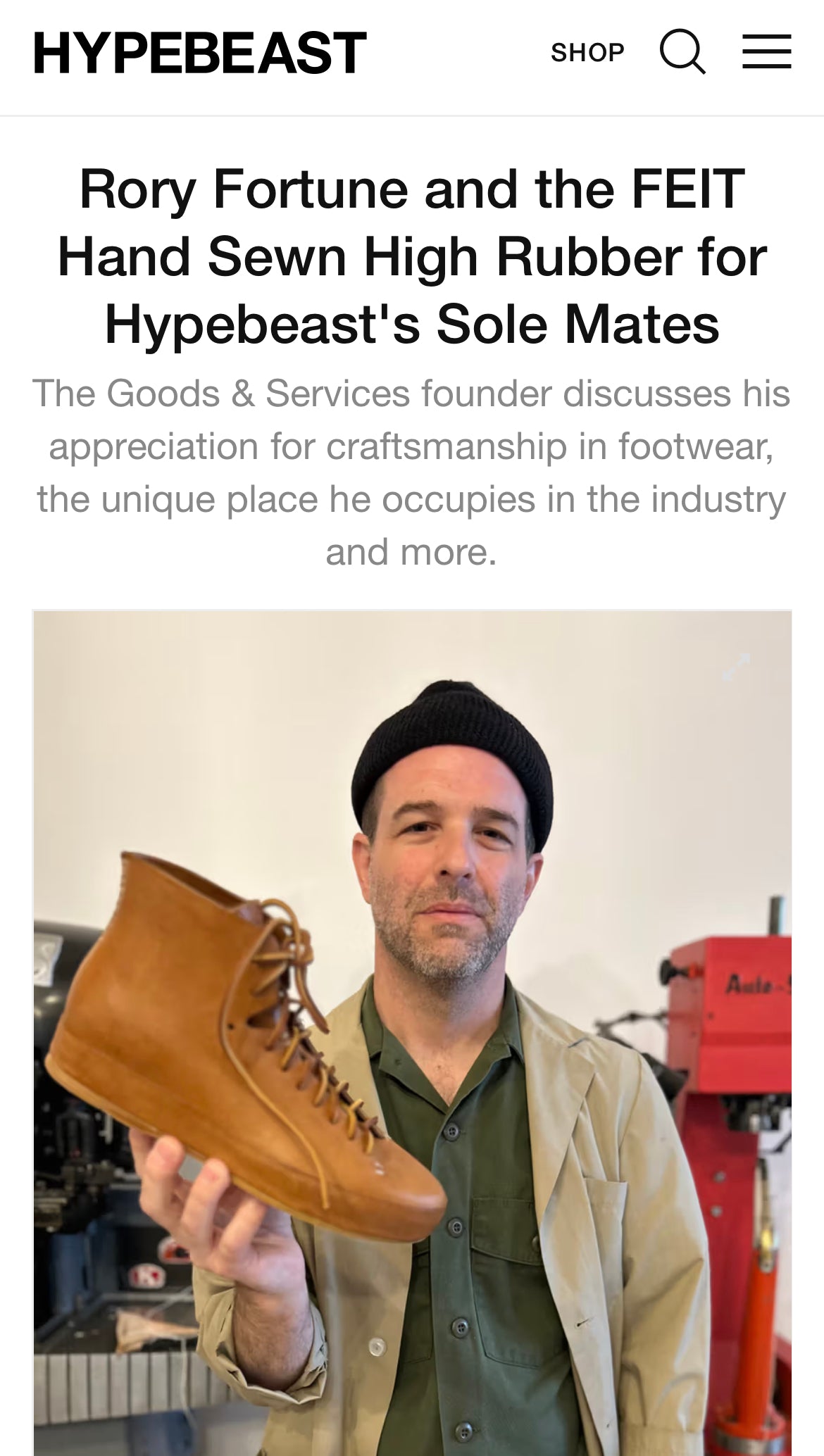Click the word "FEIT" in the headline
This screenshot has width=824, height=1456.
(687, 189)
